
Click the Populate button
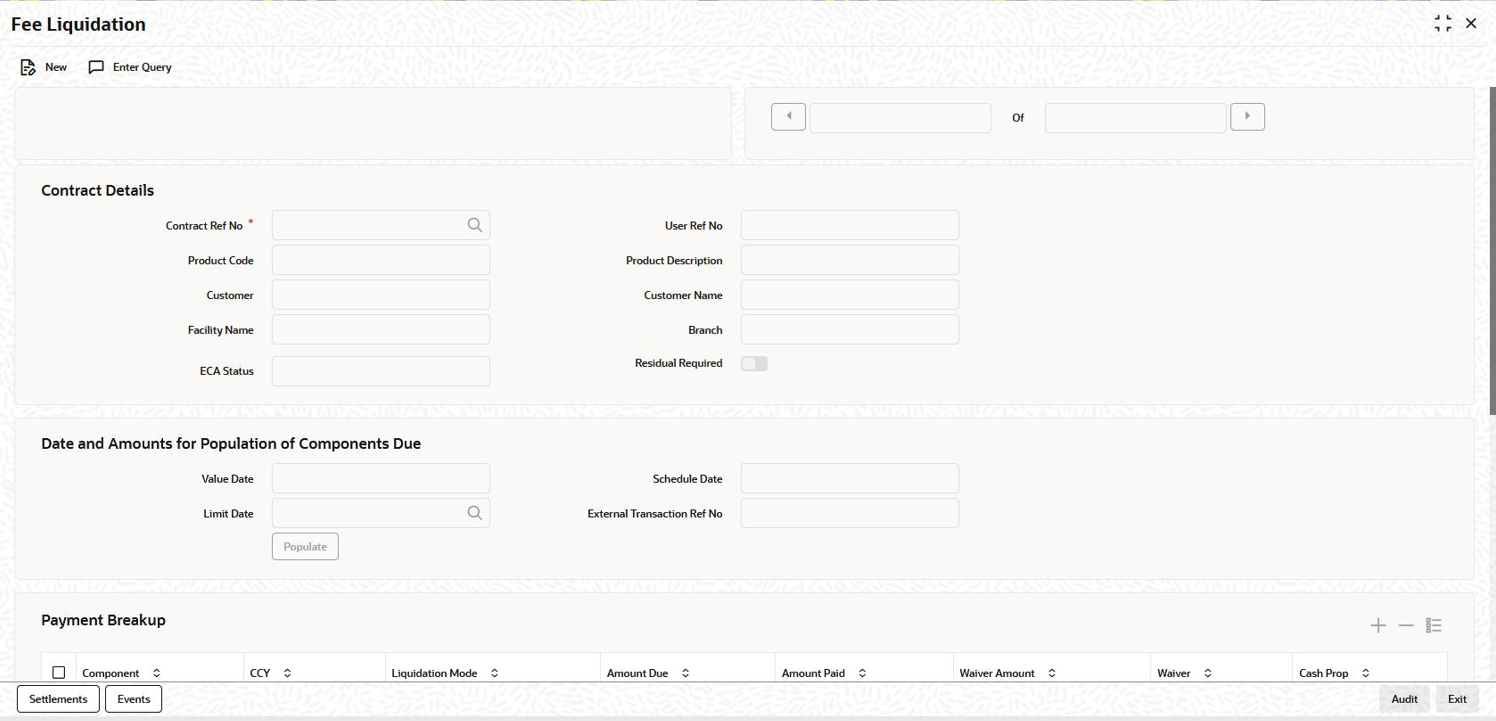tap(305, 546)
